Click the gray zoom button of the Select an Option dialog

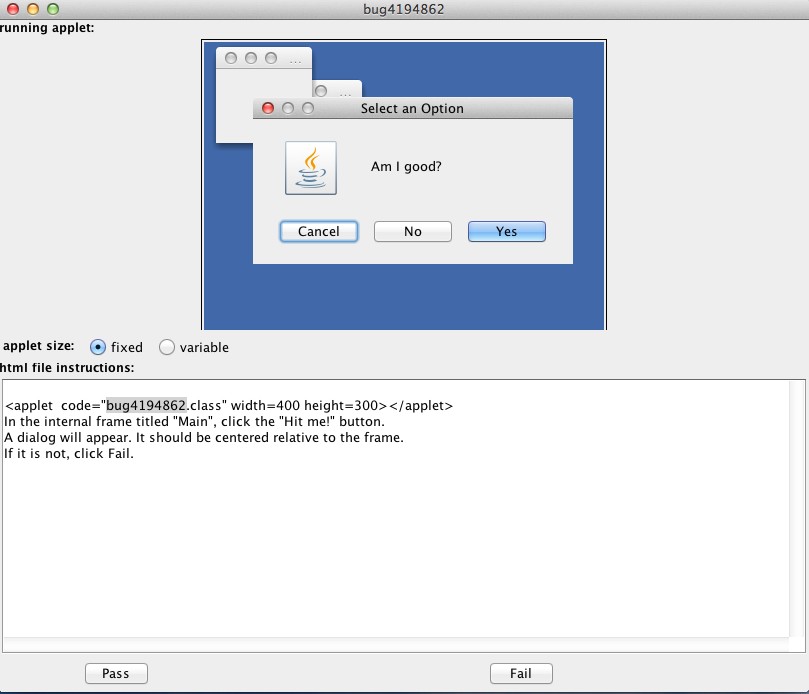coord(308,108)
